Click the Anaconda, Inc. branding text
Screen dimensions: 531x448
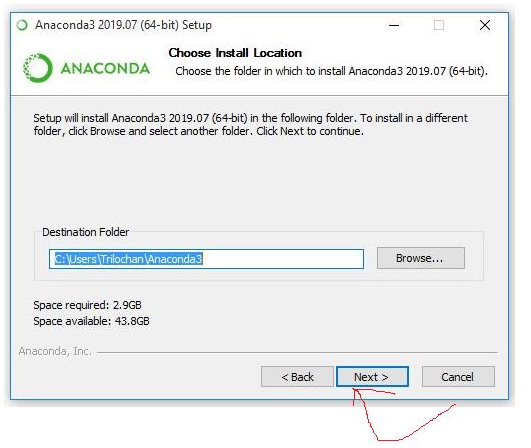tap(55, 351)
